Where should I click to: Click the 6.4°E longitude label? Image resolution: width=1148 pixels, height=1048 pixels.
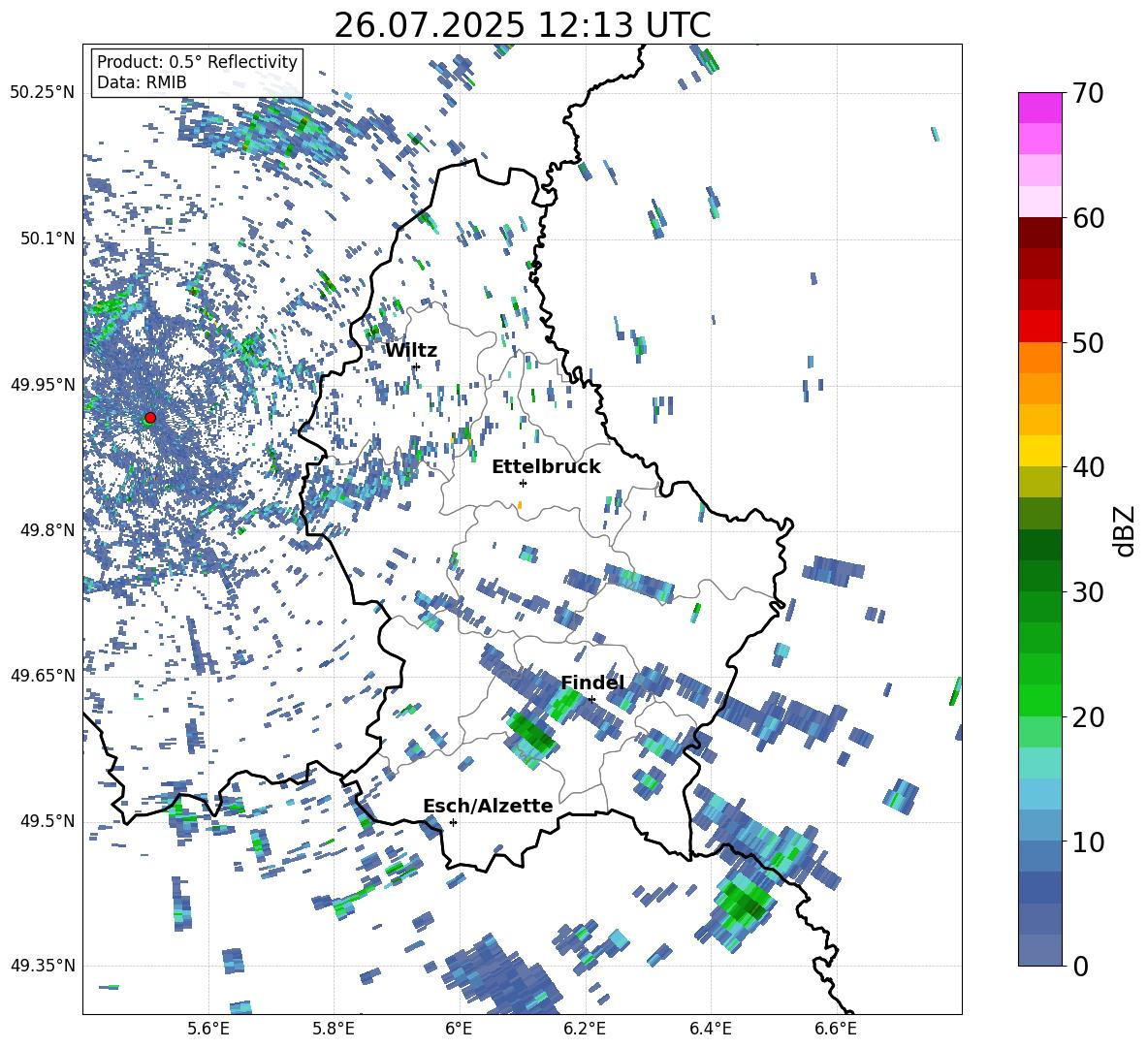(710, 1029)
